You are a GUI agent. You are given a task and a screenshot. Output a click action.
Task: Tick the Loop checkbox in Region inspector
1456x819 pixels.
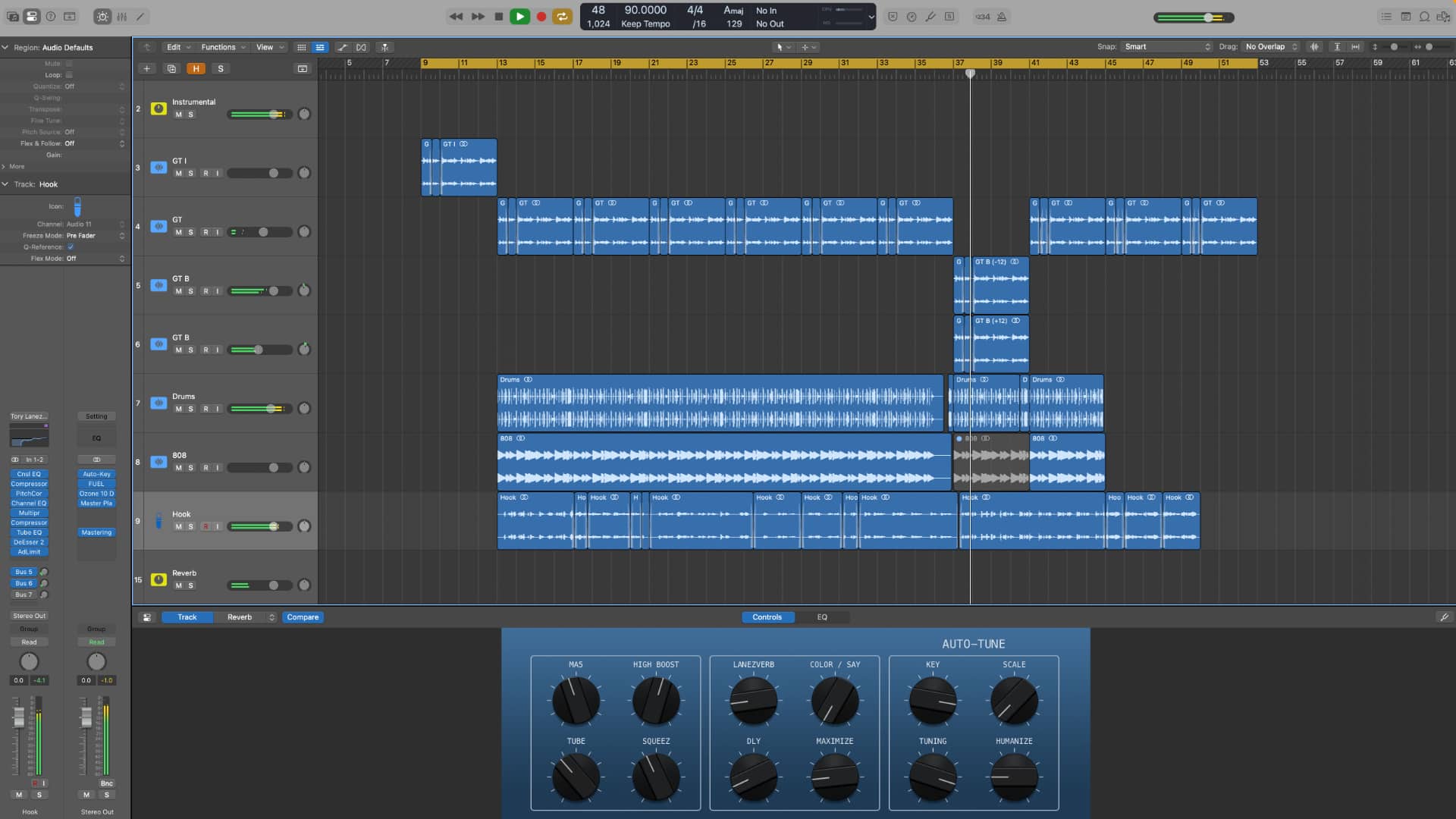(x=69, y=75)
